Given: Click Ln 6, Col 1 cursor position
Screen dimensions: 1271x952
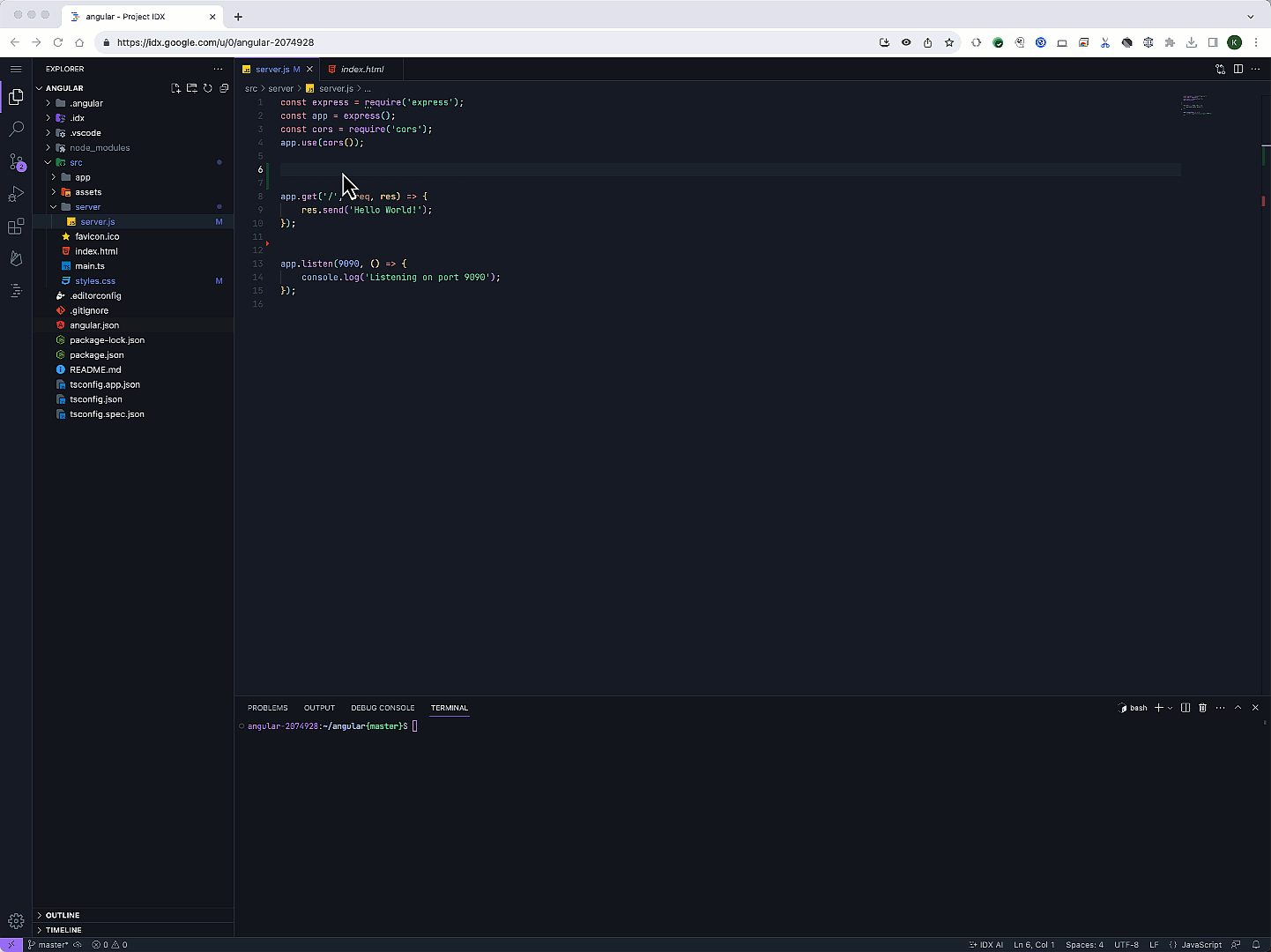Looking at the screenshot, I should 1034,945.
